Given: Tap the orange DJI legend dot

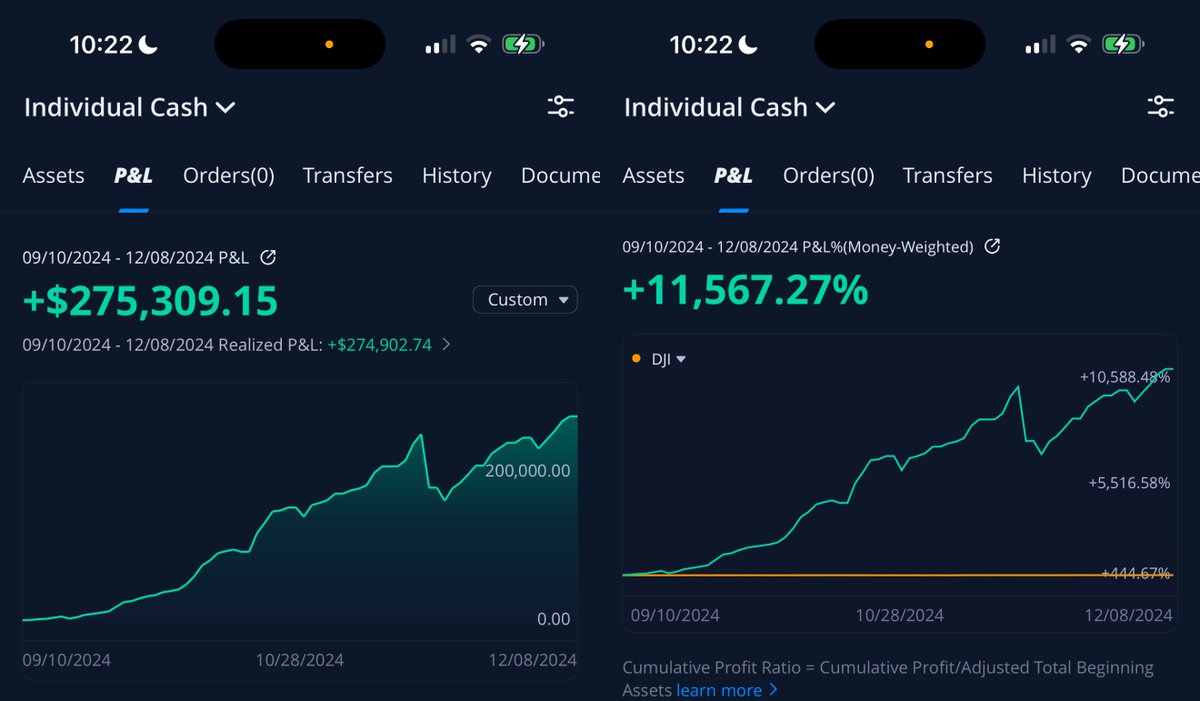Looking at the screenshot, I should (x=637, y=359).
